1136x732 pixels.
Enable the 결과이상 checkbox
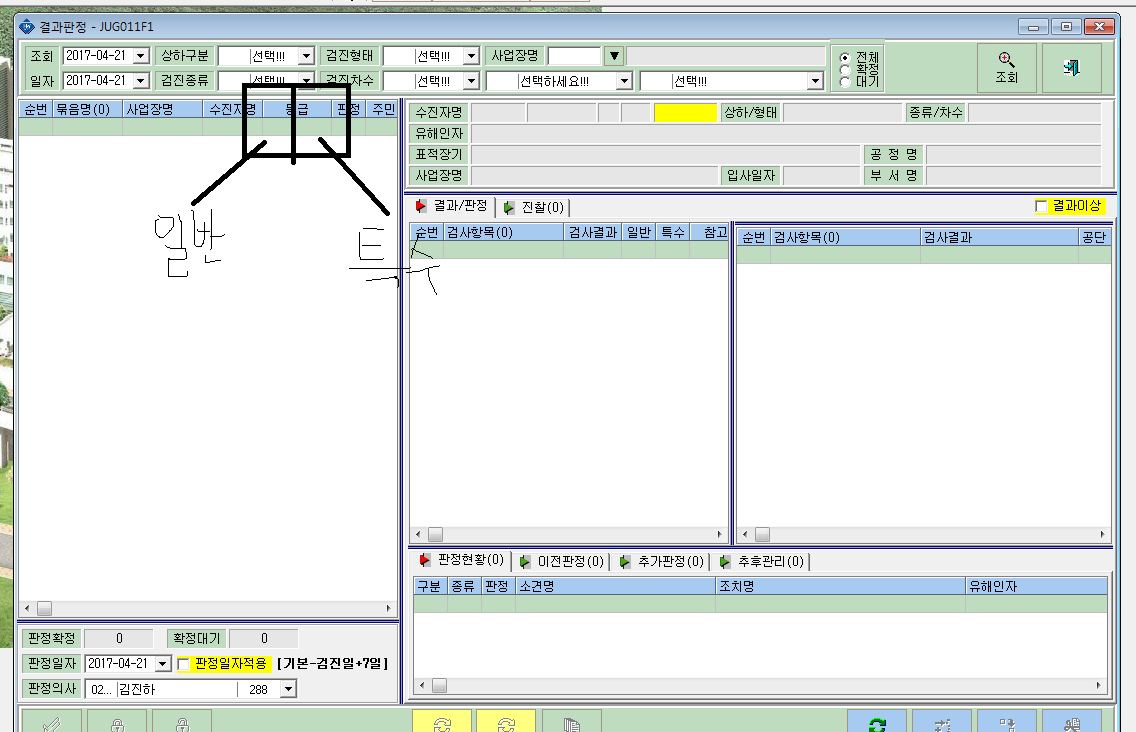click(1041, 207)
